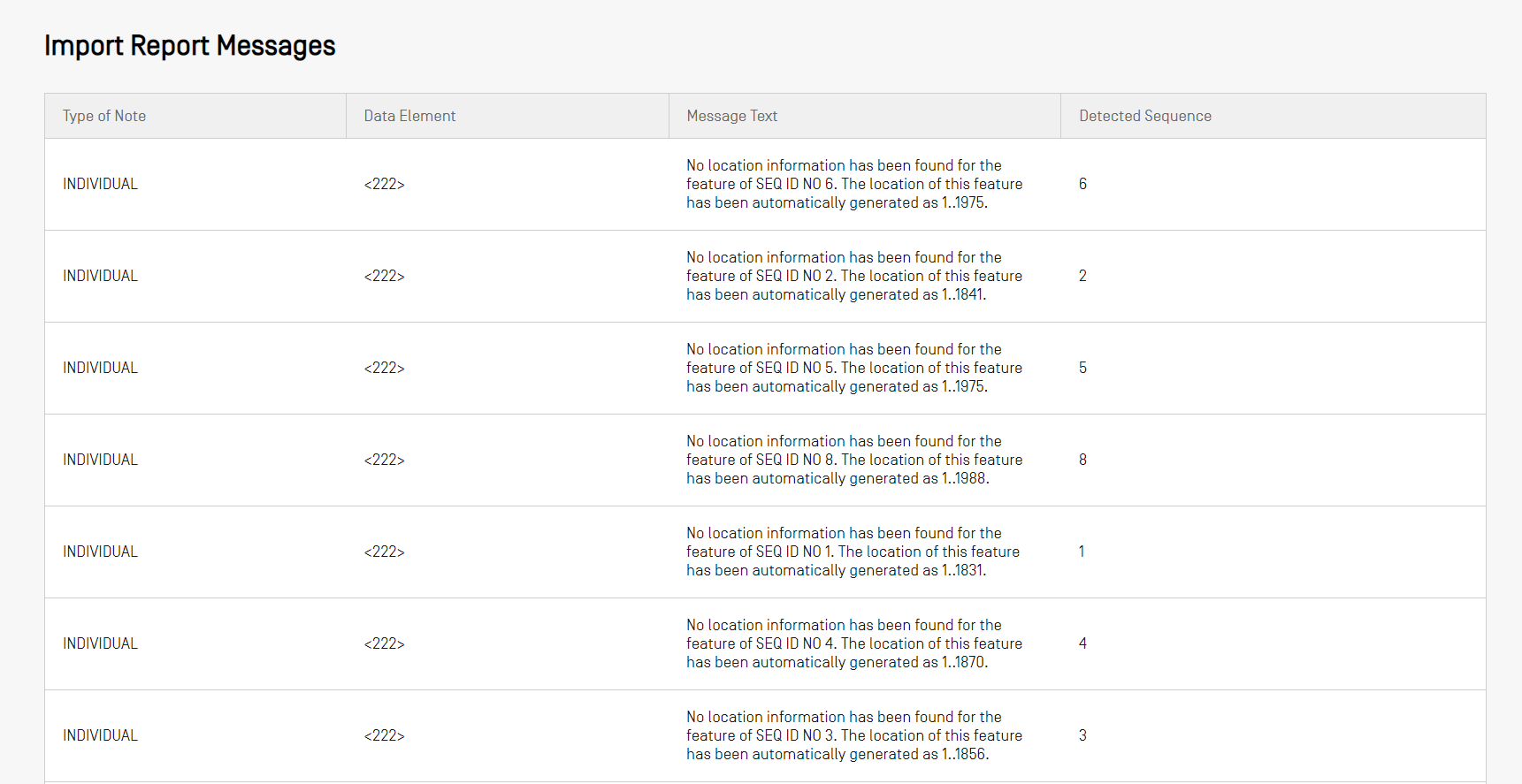The width and height of the screenshot is (1522, 784).
Task: Click the Import Report Messages heading
Action: pyautogui.click(x=190, y=46)
